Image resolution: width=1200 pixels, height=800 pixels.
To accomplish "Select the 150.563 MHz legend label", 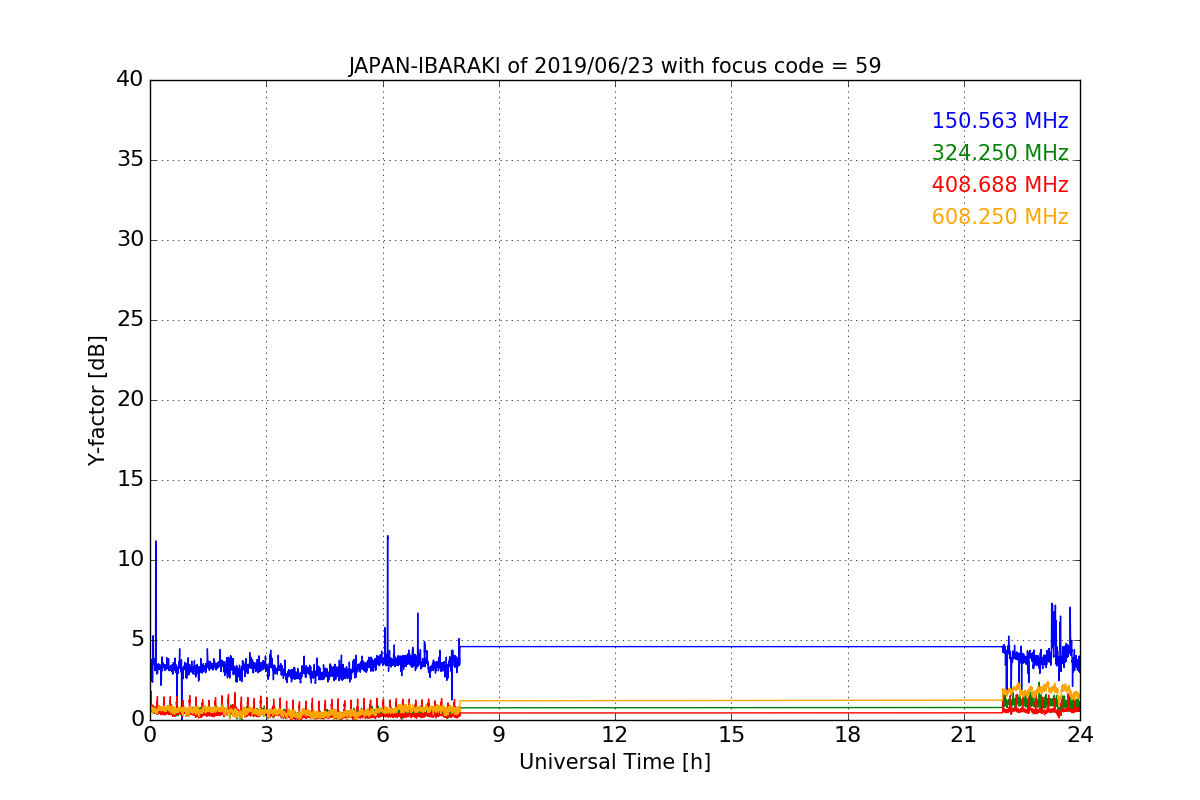I will click(1000, 121).
